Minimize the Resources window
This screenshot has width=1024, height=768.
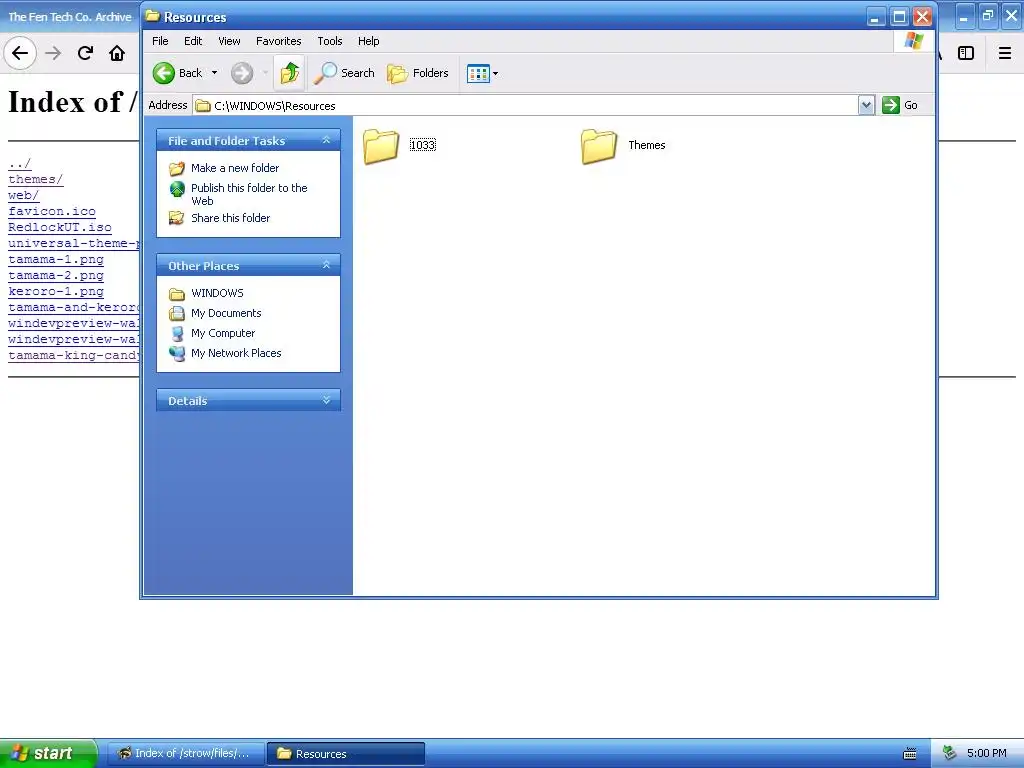click(x=876, y=17)
